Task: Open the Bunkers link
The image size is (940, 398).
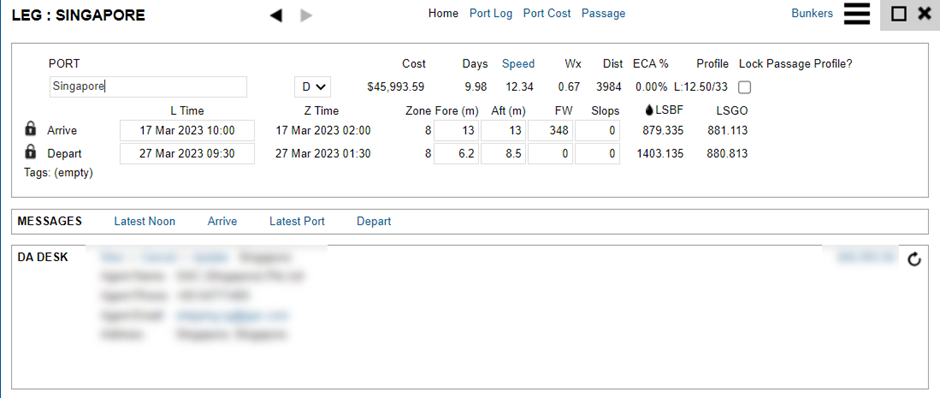Action: (812, 13)
